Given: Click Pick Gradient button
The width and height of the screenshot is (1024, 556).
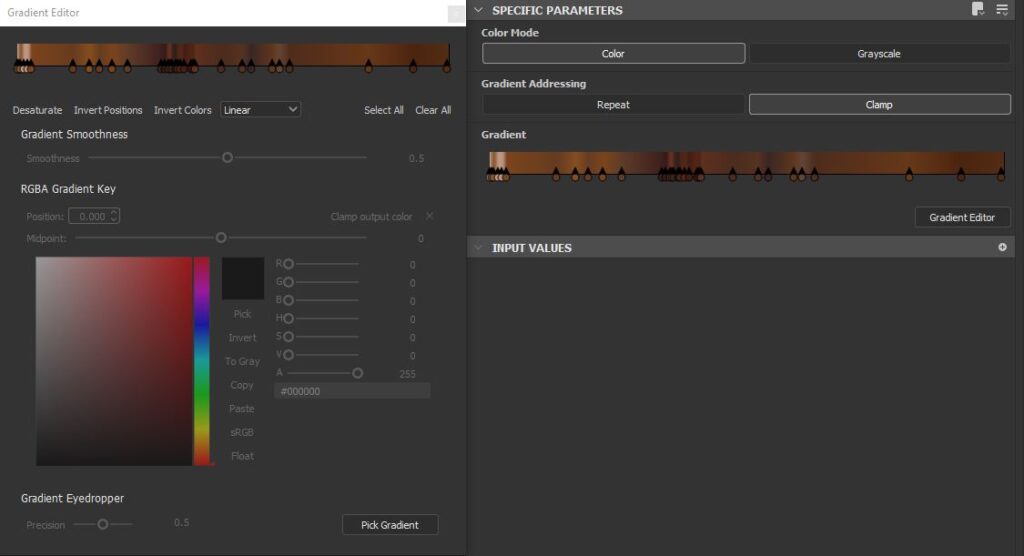Looking at the screenshot, I should tap(390, 525).
